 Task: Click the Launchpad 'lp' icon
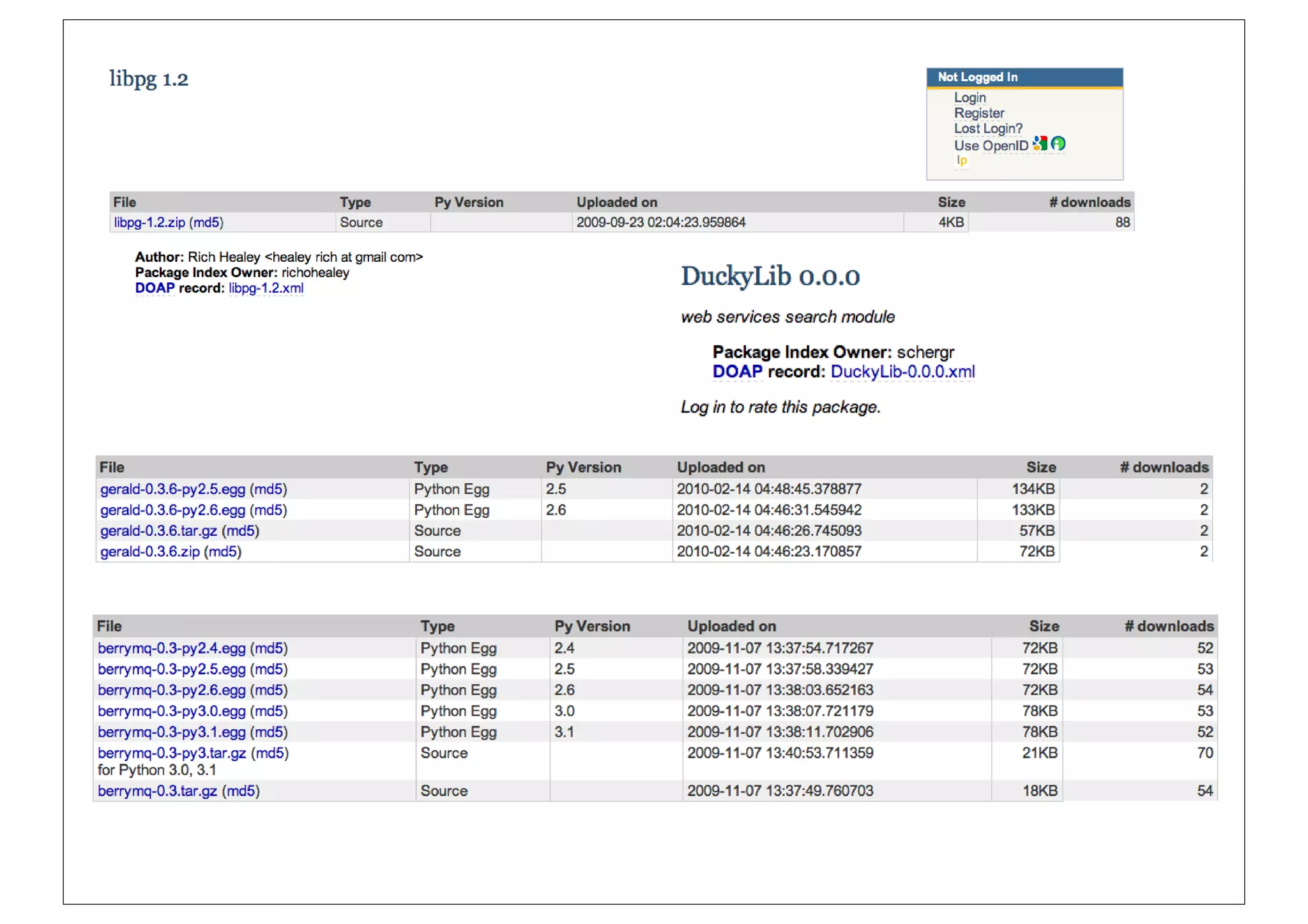click(x=961, y=160)
